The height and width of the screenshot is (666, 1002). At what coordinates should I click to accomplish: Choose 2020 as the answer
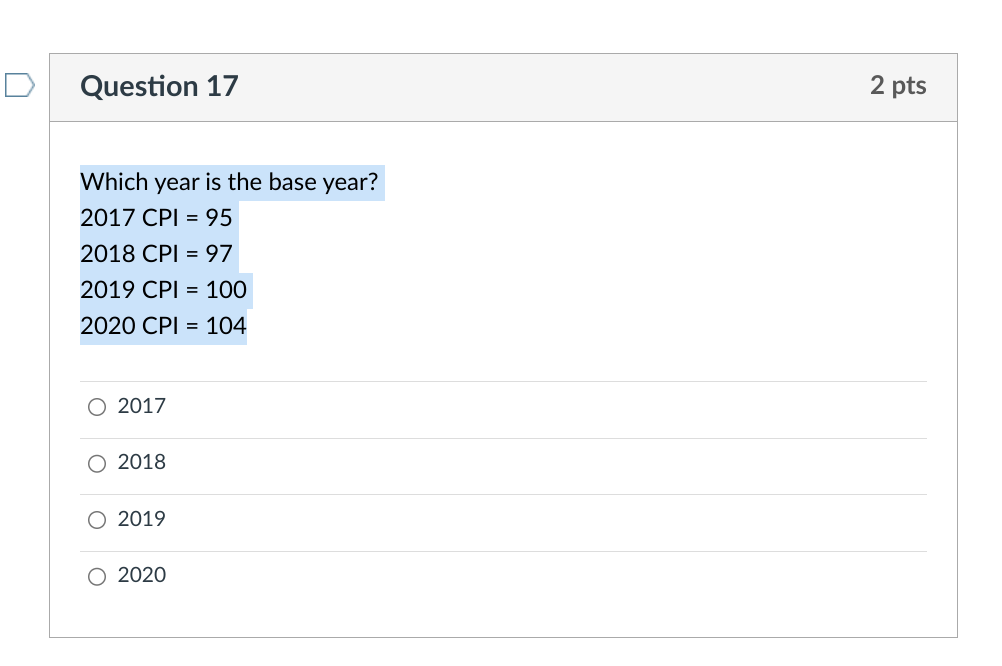coord(96,575)
